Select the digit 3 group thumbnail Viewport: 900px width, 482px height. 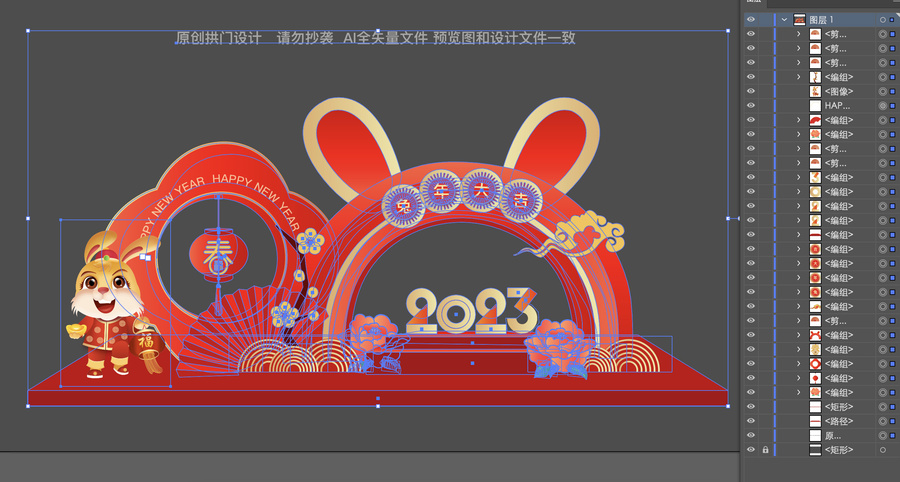pos(815,177)
